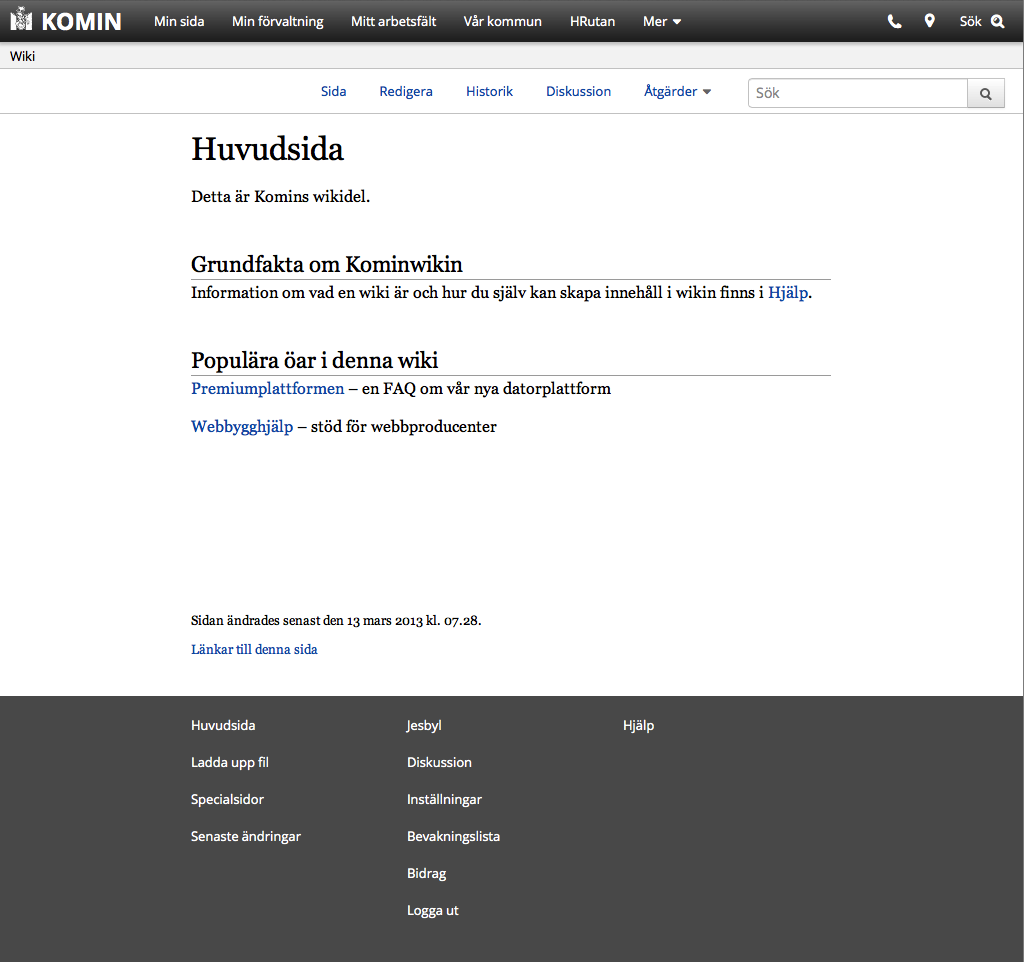Click Länkar till denna sida
The image size is (1024, 962).
point(254,649)
